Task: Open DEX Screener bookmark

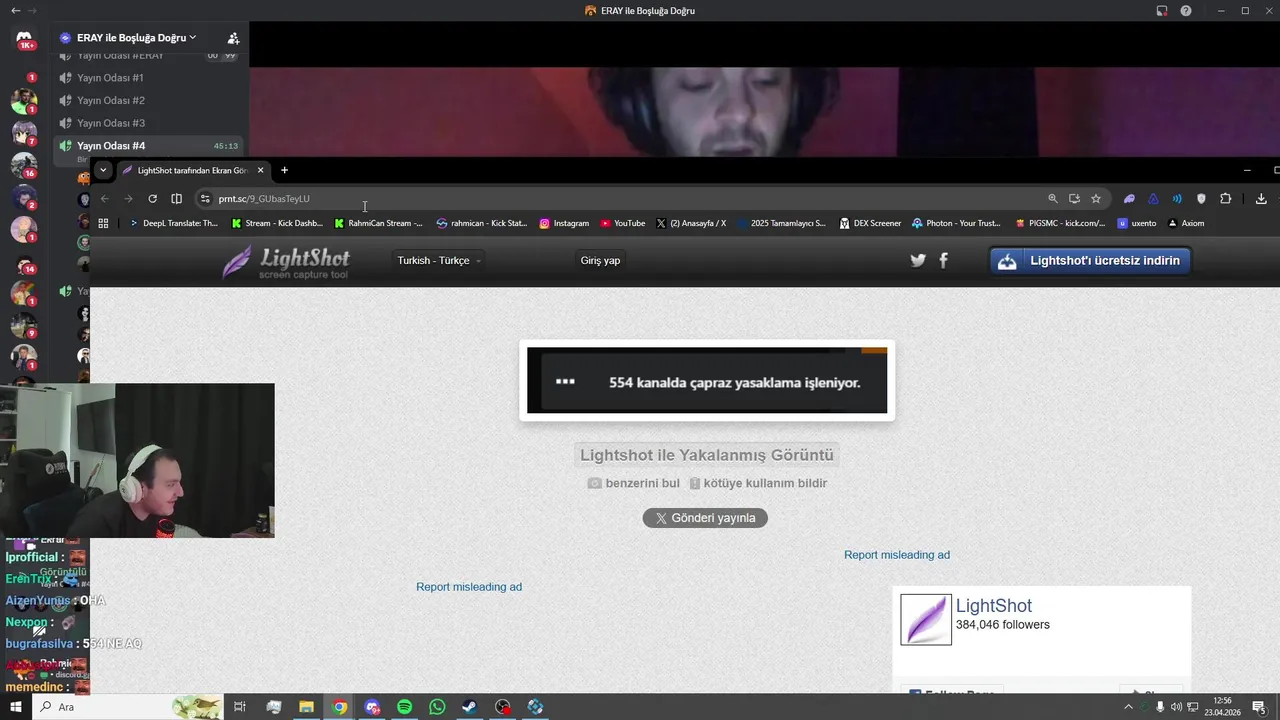Action: [x=871, y=223]
